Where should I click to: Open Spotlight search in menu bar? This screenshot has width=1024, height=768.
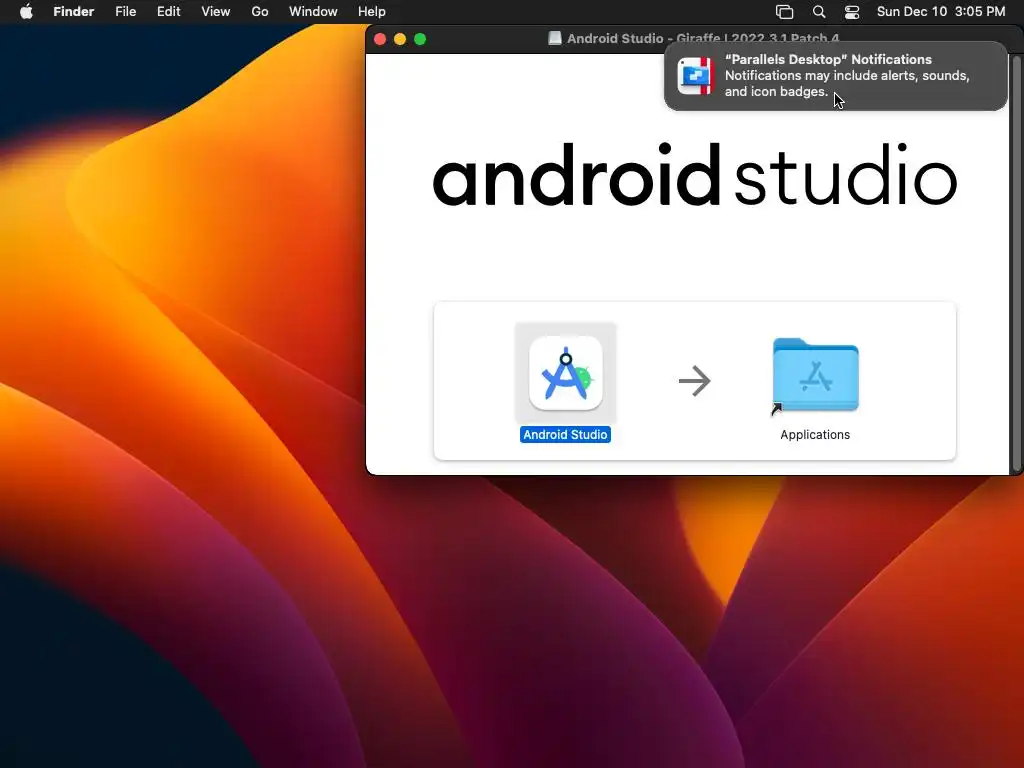(x=819, y=12)
